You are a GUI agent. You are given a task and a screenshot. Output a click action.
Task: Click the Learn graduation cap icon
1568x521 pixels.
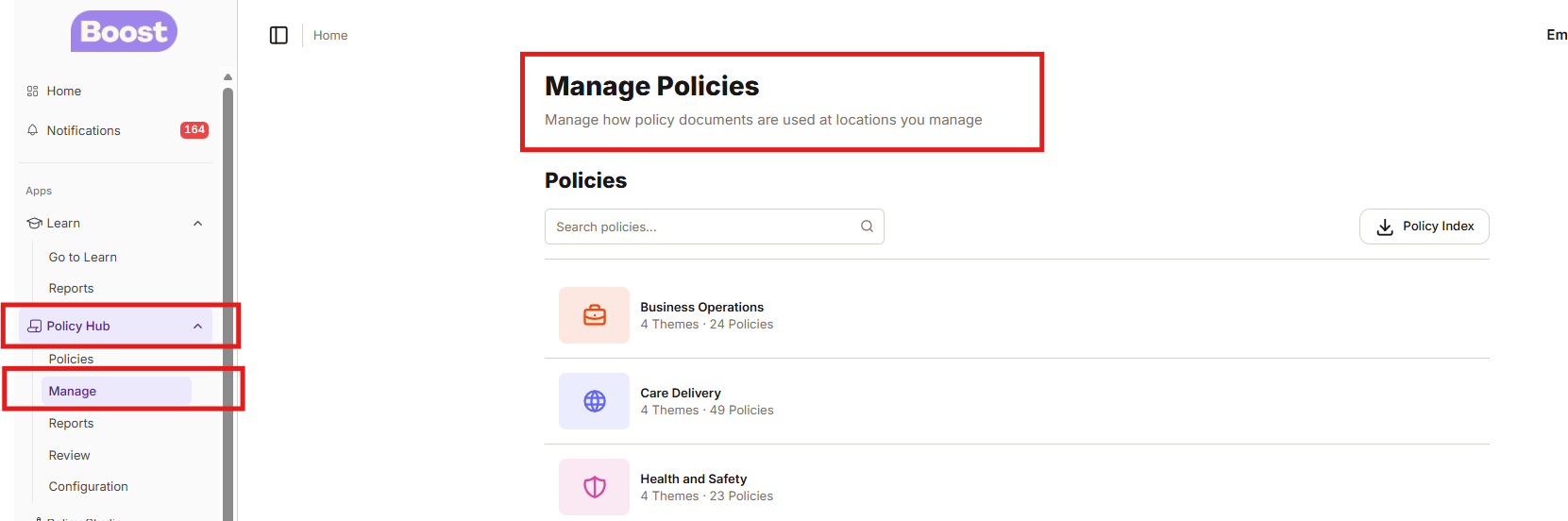(x=35, y=224)
